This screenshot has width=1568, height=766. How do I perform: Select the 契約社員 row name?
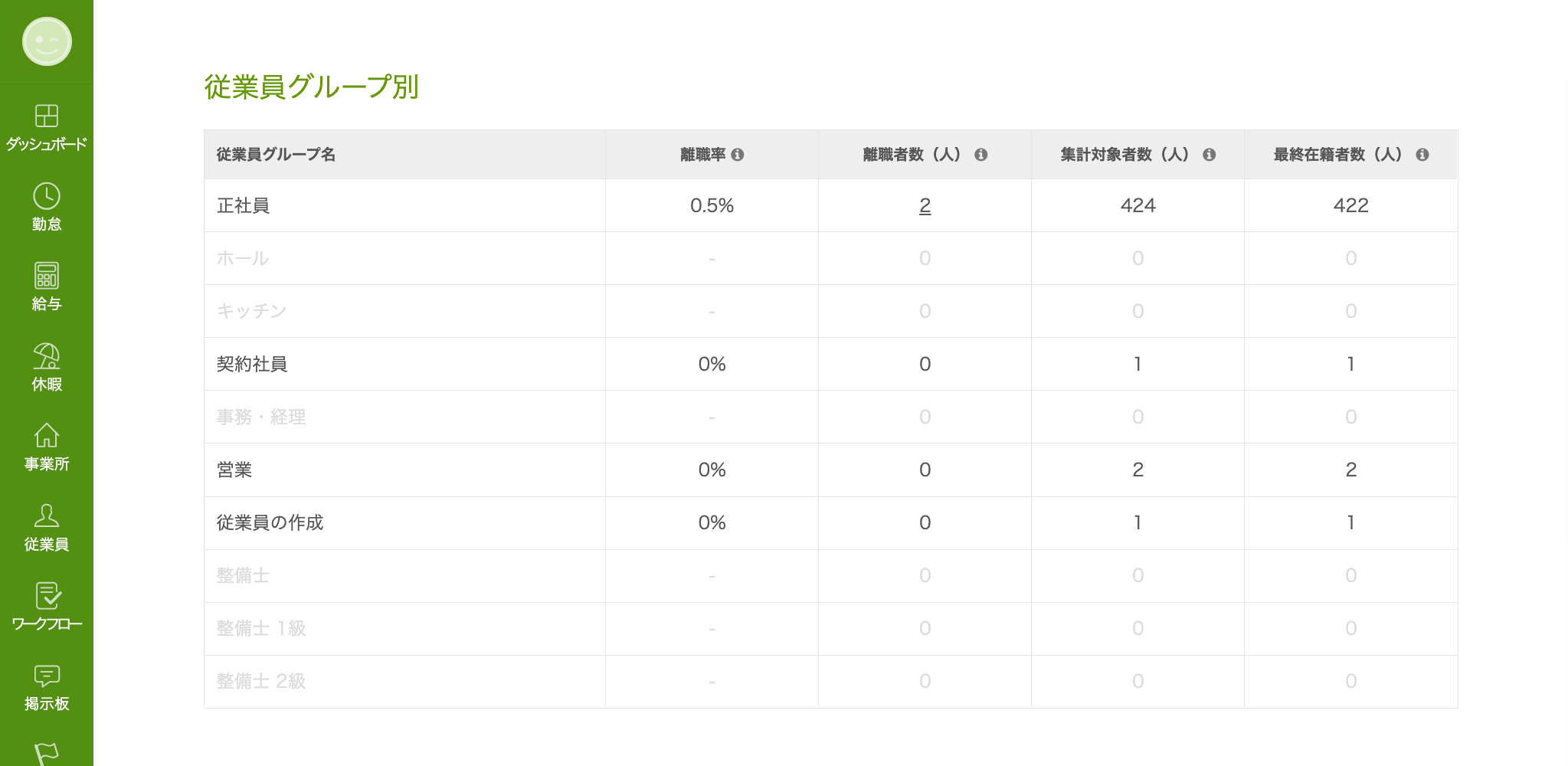[x=252, y=364]
